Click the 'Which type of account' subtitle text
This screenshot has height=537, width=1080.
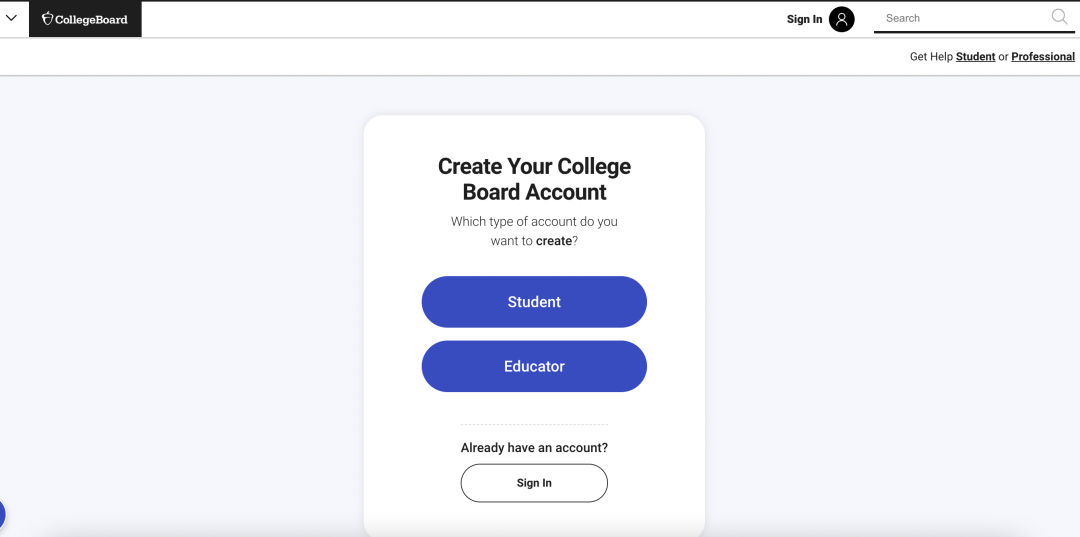[534, 222]
